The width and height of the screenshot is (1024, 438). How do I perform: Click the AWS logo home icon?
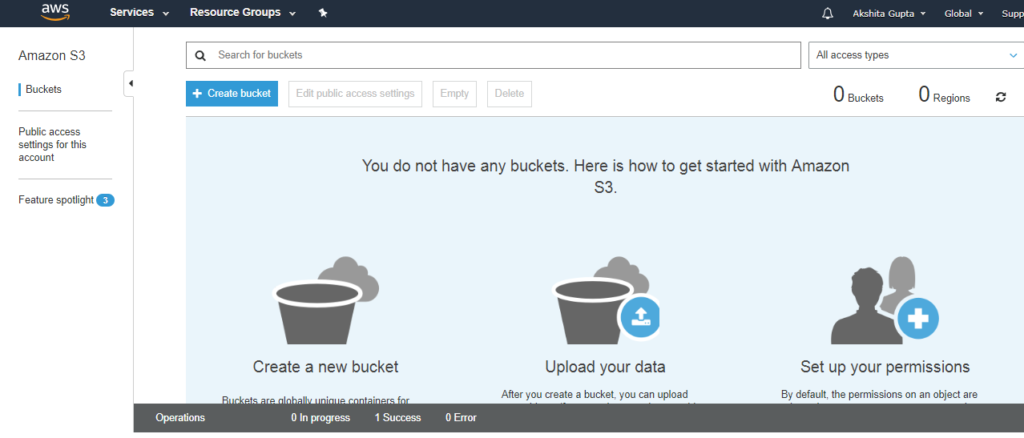[55, 12]
